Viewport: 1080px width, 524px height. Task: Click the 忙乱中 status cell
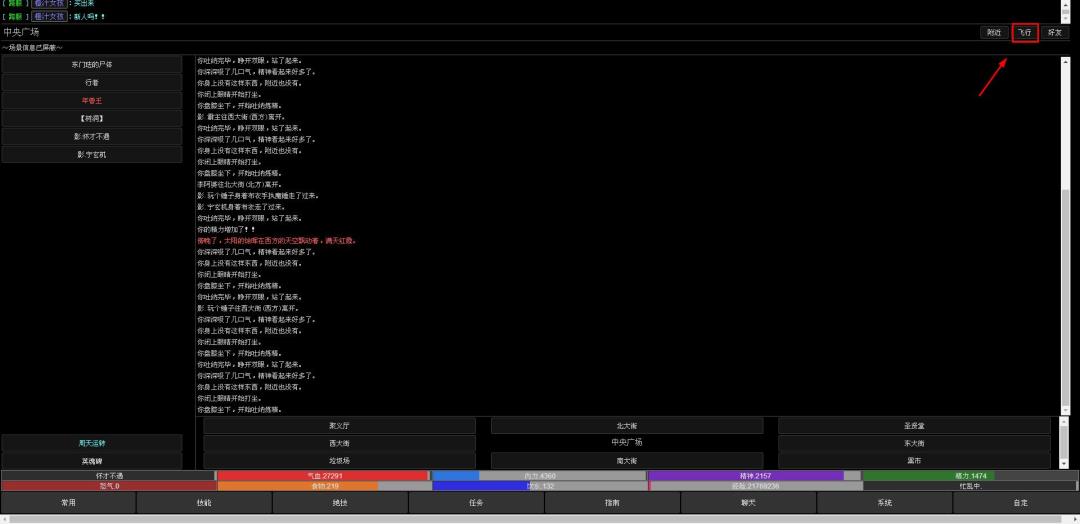970,486
